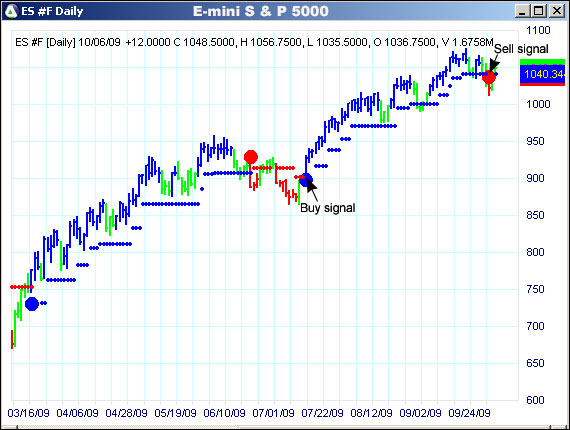Minimize the ES #F Daily chart window
Viewport: 570px width, 430px height.
pyautogui.click(x=522, y=11)
